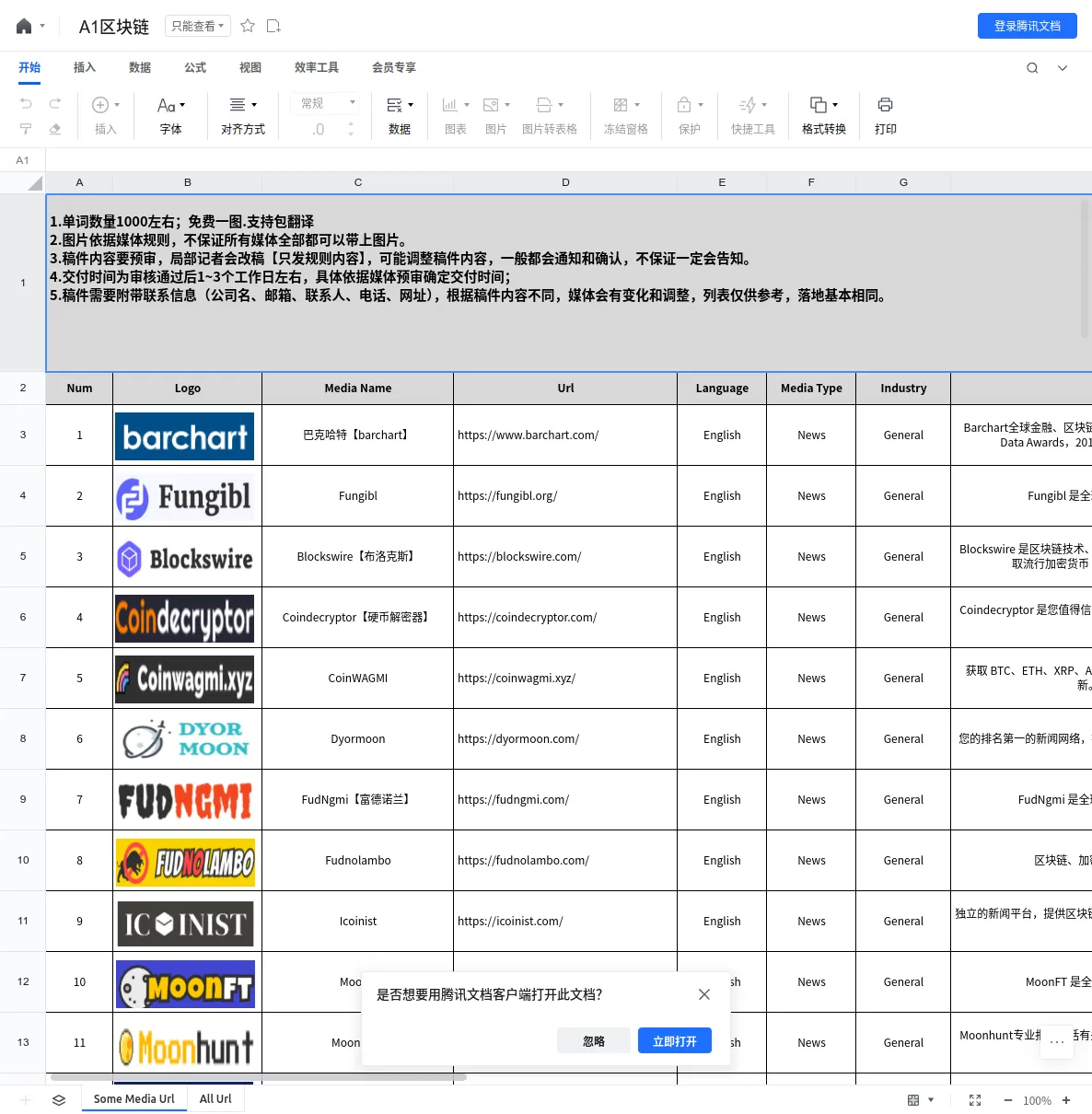Open the https://fungibl.org/ link
The image size is (1092, 1114).
click(507, 495)
